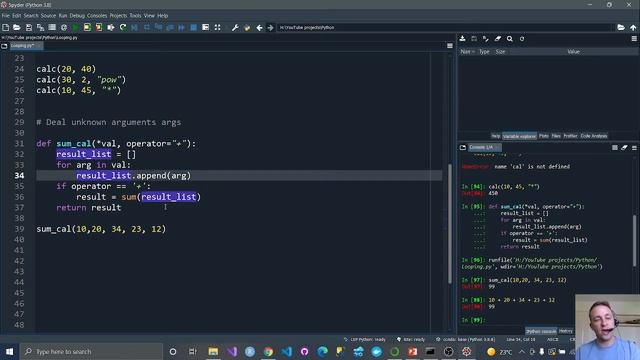The width and height of the screenshot is (640, 360).
Task: Open the PYTHONPATH manager icon
Action: (x=247, y=28)
